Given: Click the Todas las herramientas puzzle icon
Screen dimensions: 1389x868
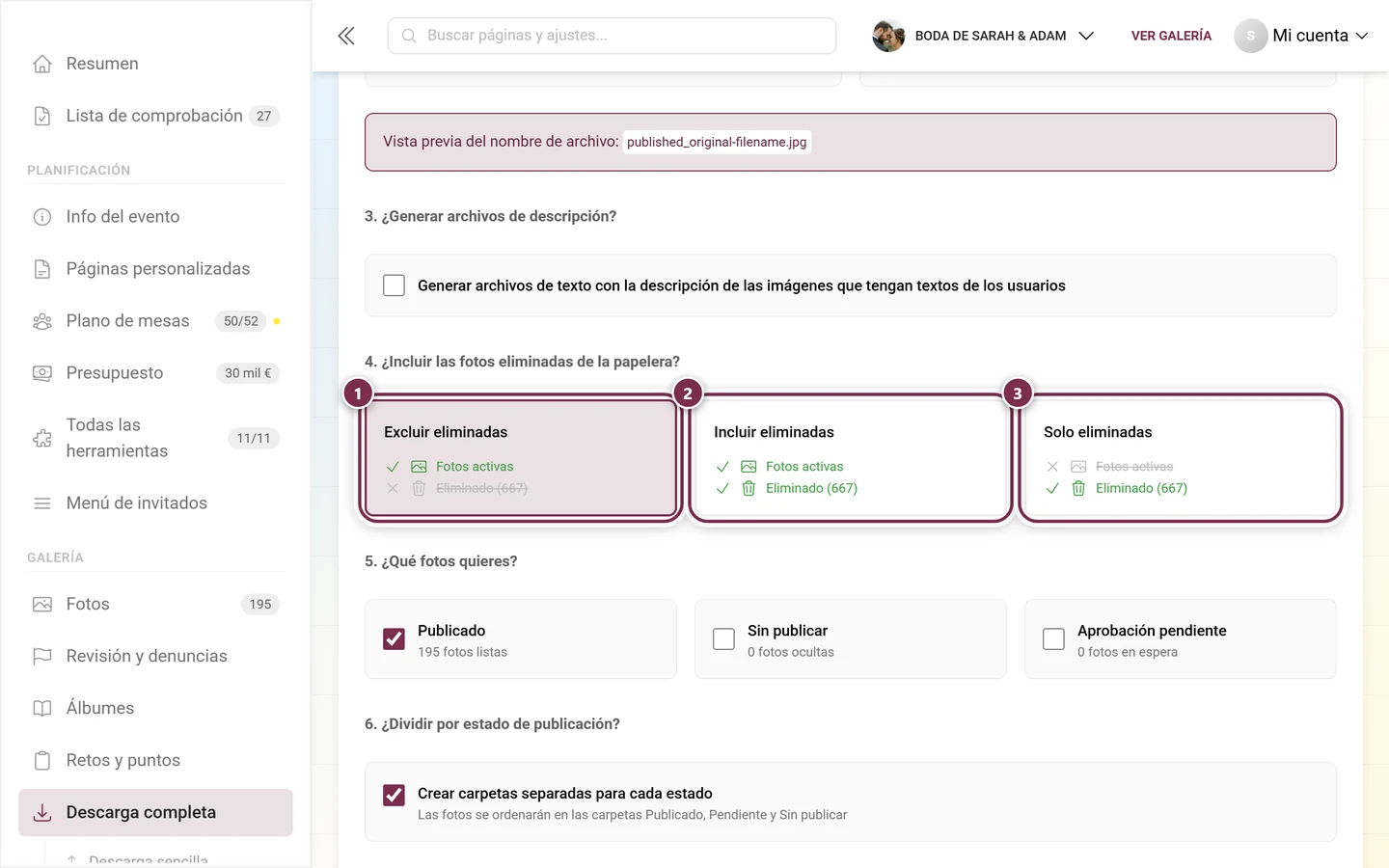Looking at the screenshot, I should [42, 438].
